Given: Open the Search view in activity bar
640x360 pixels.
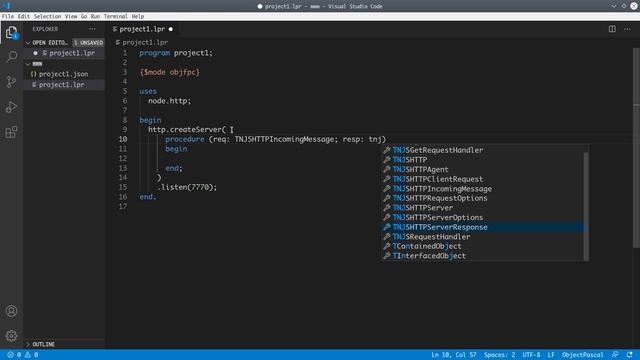Looking at the screenshot, I should tap(11, 56).
